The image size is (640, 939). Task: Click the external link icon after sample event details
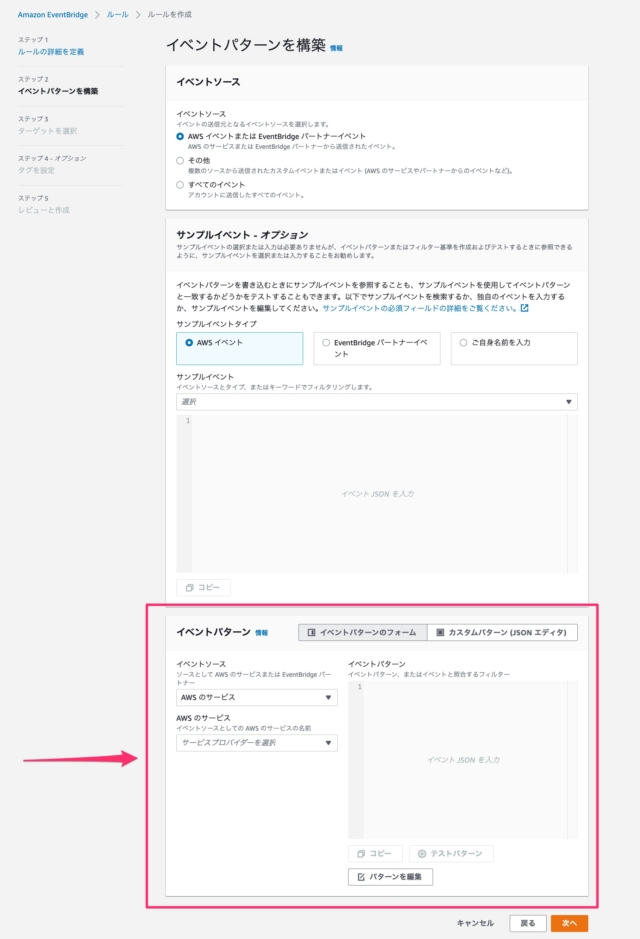coord(524,308)
